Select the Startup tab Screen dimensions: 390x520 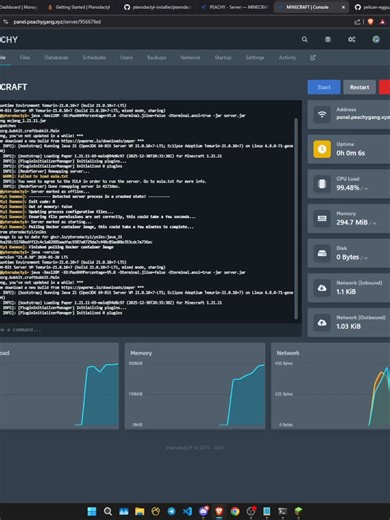point(223,57)
